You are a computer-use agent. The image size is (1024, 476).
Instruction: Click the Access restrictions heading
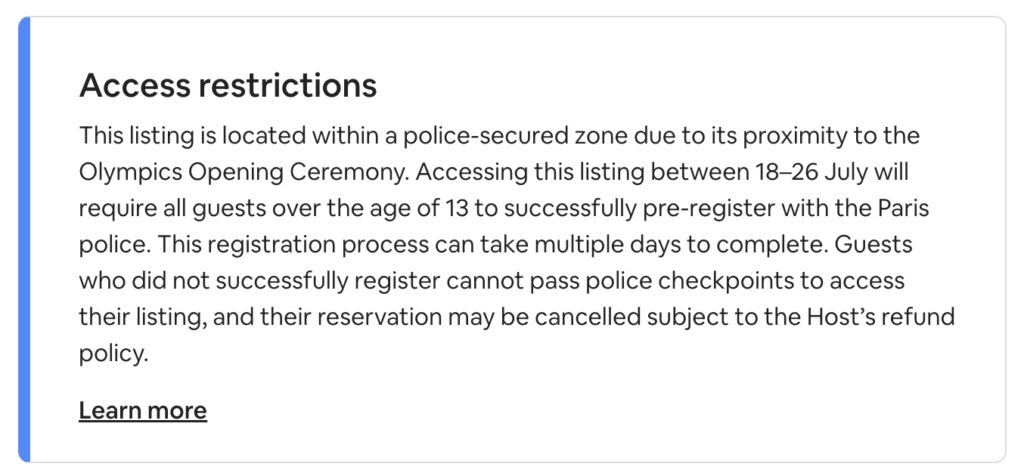coord(228,85)
